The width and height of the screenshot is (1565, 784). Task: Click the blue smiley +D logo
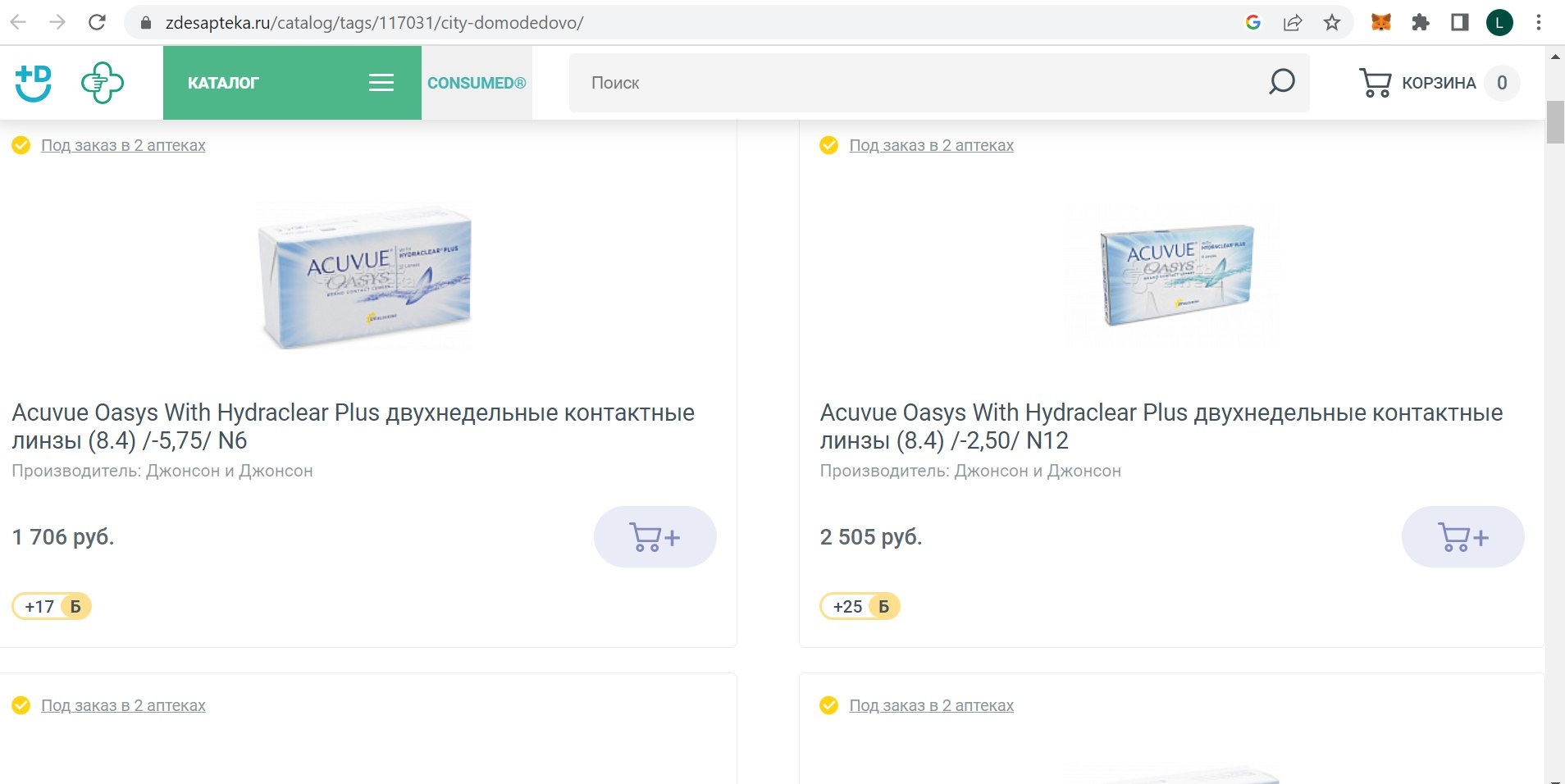[x=34, y=83]
